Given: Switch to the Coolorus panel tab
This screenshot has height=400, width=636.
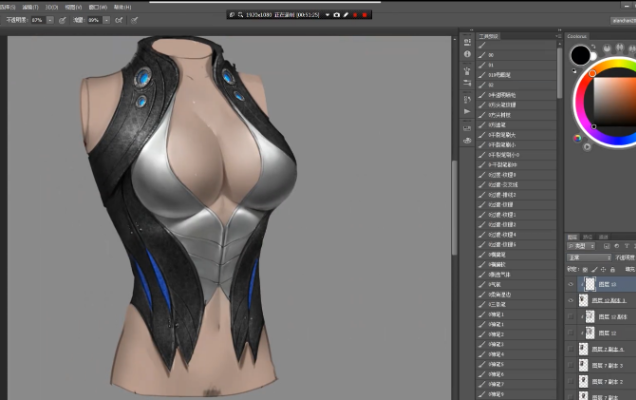Looking at the screenshot, I should (x=578, y=35).
